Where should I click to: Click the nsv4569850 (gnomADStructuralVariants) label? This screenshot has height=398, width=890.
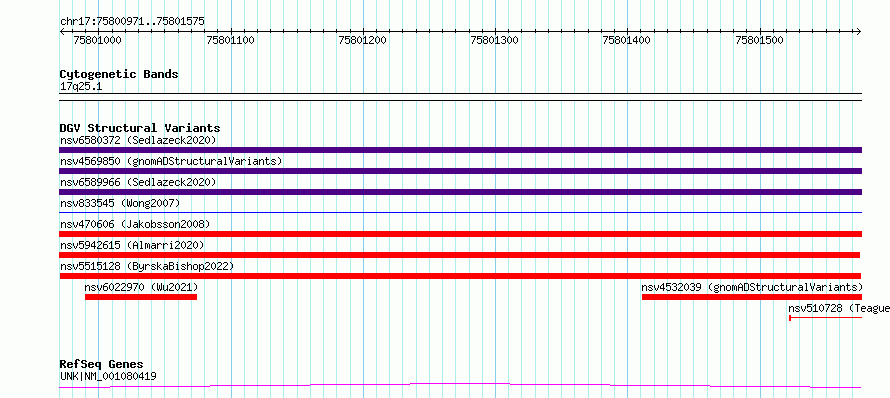point(171,161)
